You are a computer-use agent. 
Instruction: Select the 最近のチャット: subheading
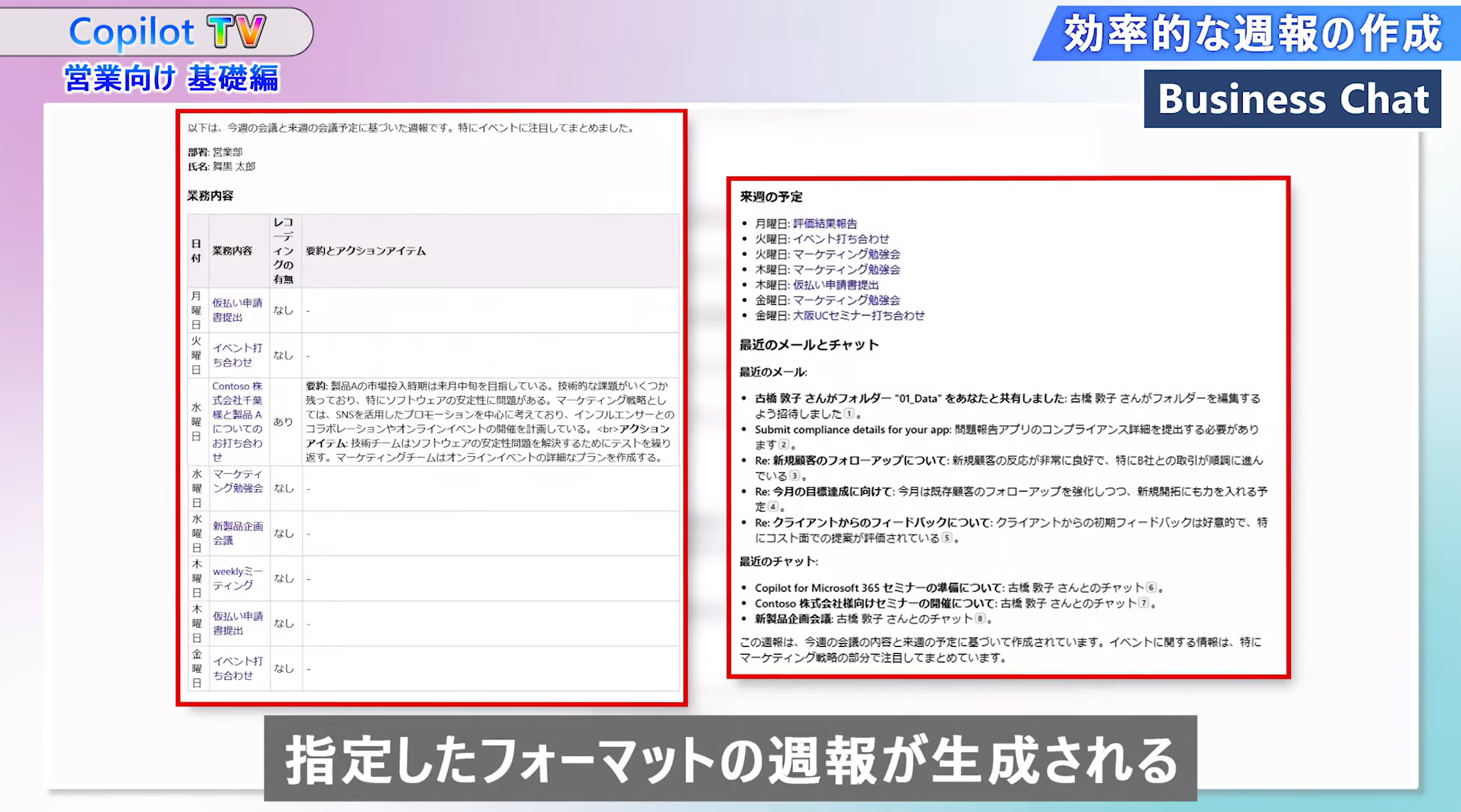point(779,561)
